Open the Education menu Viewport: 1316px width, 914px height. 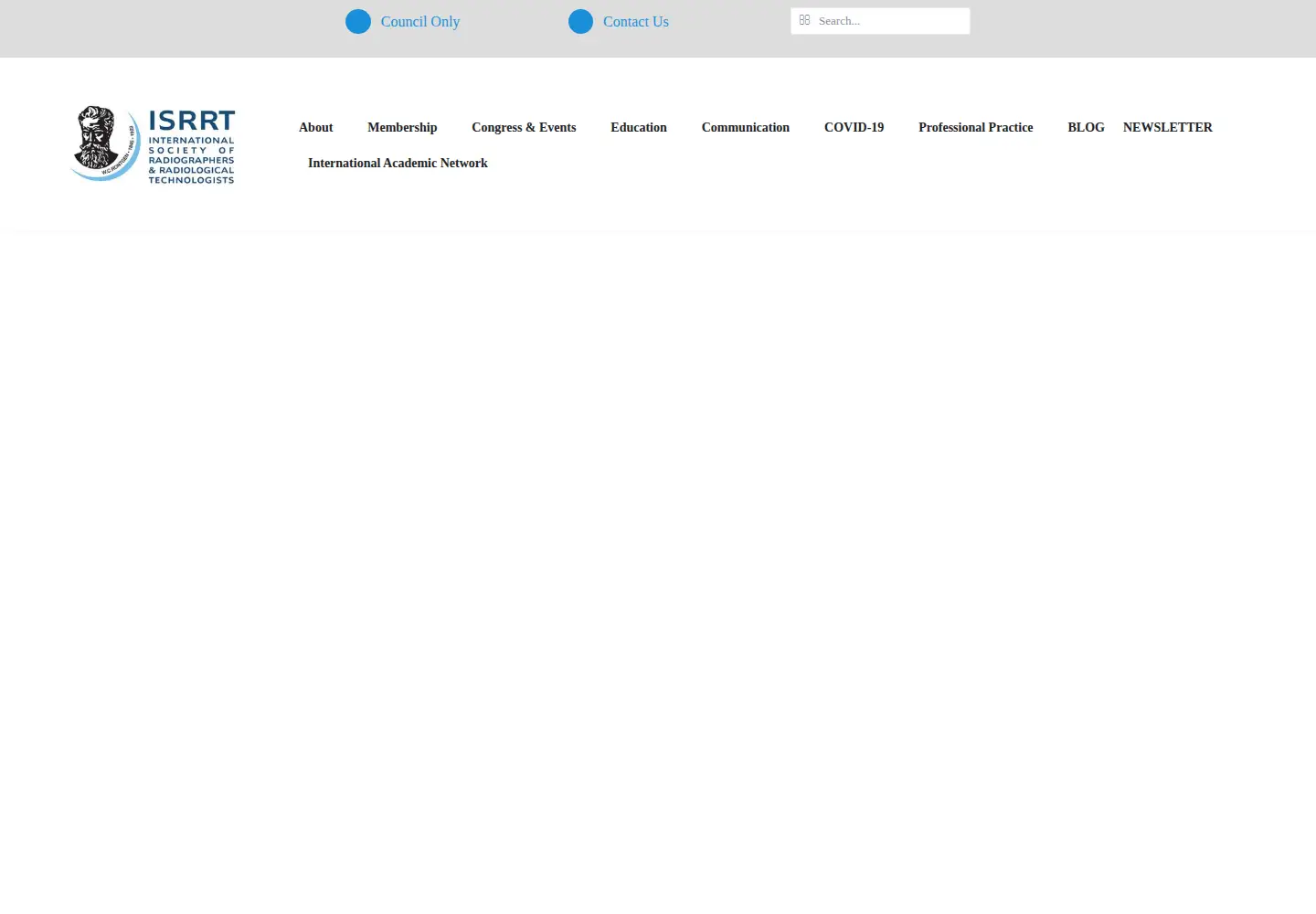tap(639, 128)
